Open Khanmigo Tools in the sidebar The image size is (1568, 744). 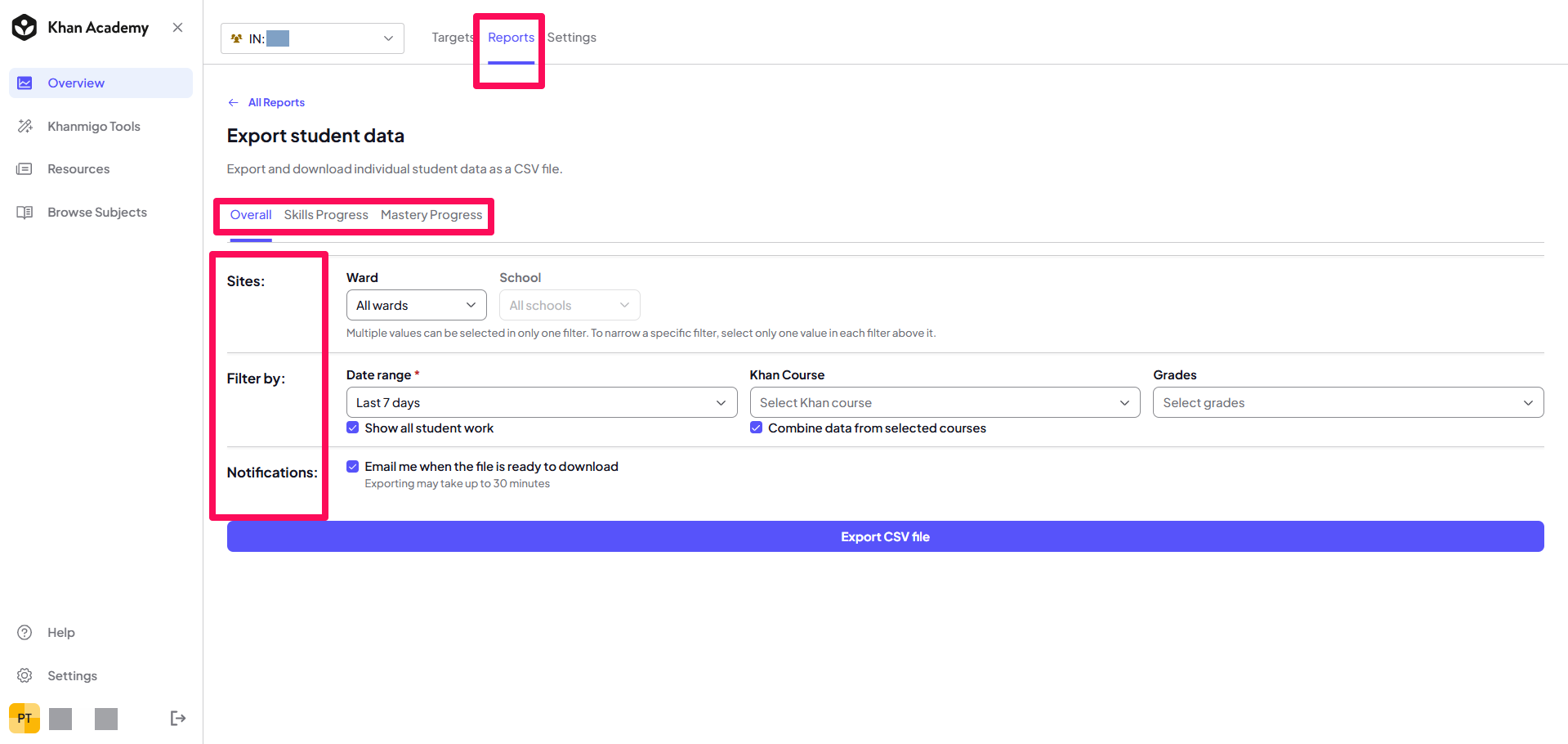click(101, 126)
